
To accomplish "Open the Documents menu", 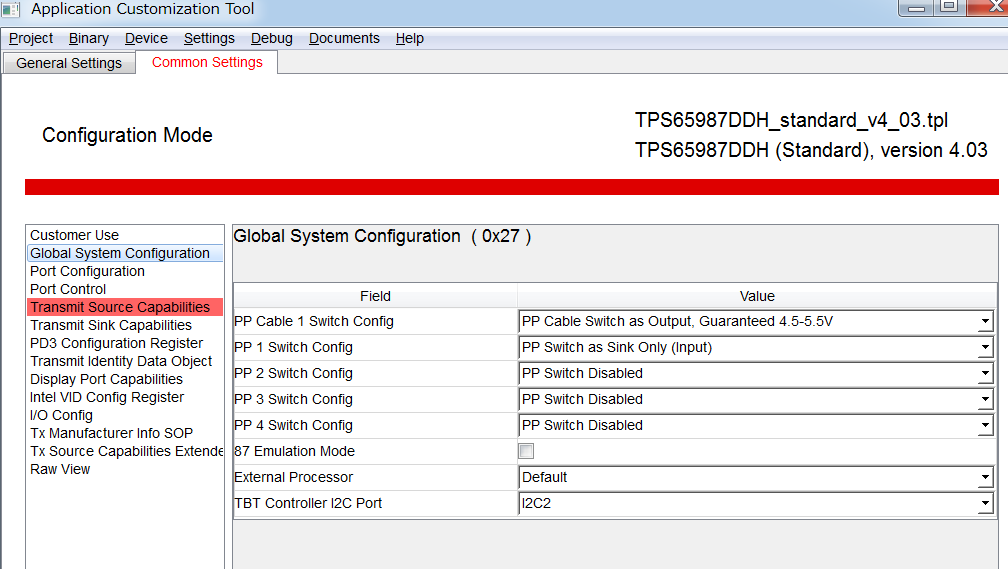I will pyautogui.click(x=344, y=39).
